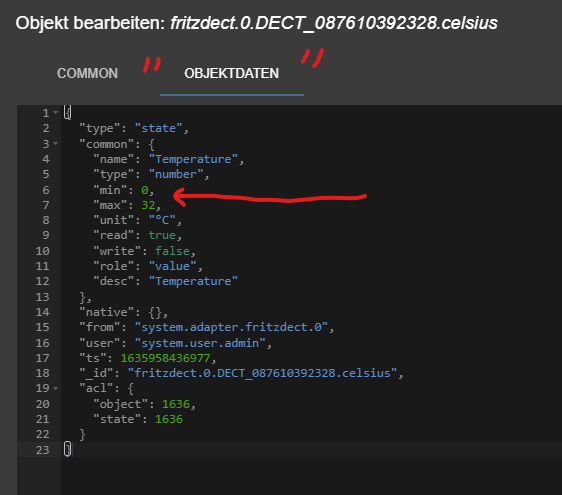Click the read value true
This screenshot has height=495, width=562.
click(162, 235)
